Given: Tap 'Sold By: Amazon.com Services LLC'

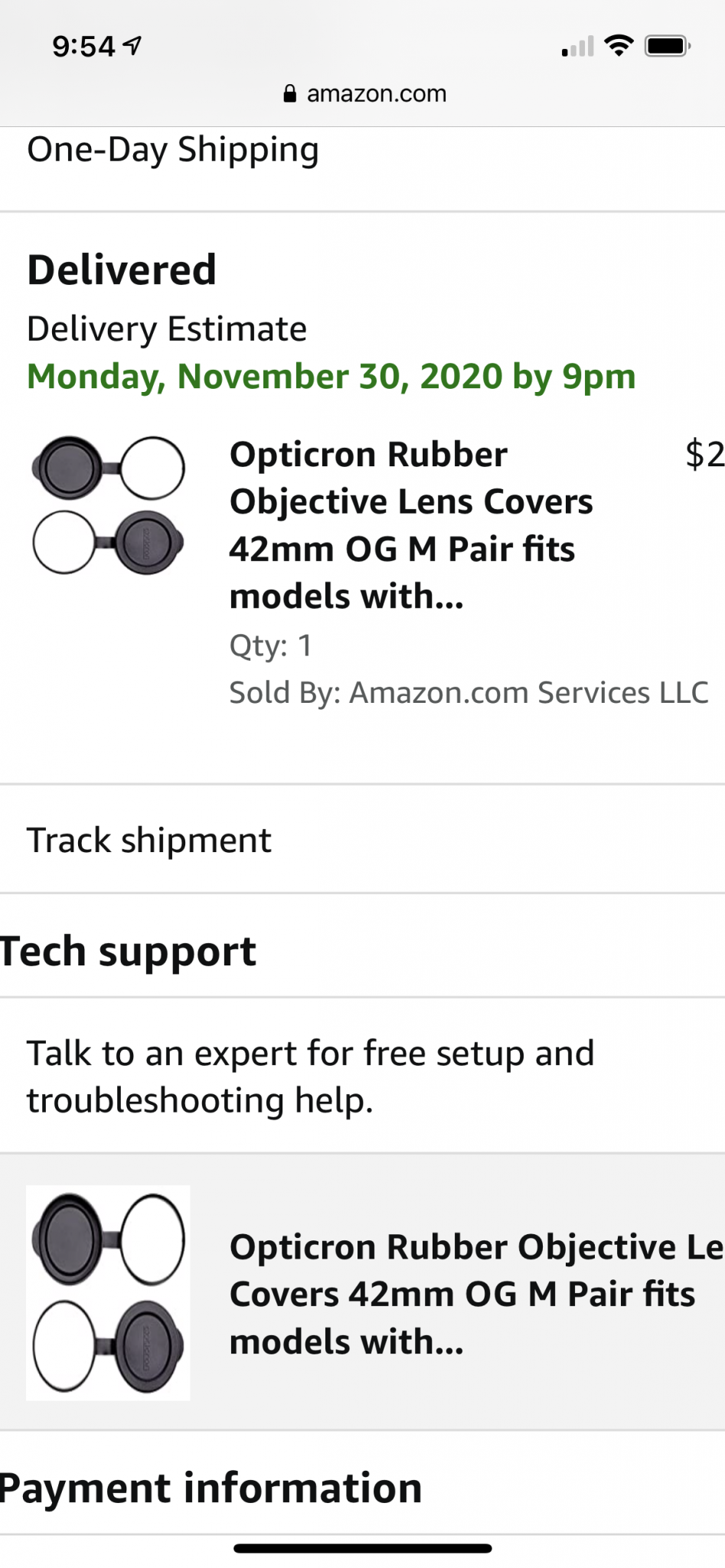Looking at the screenshot, I should coord(469,692).
